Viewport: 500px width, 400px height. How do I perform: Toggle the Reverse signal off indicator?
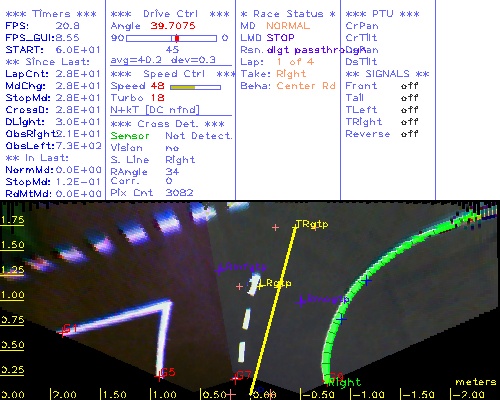pos(409,134)
